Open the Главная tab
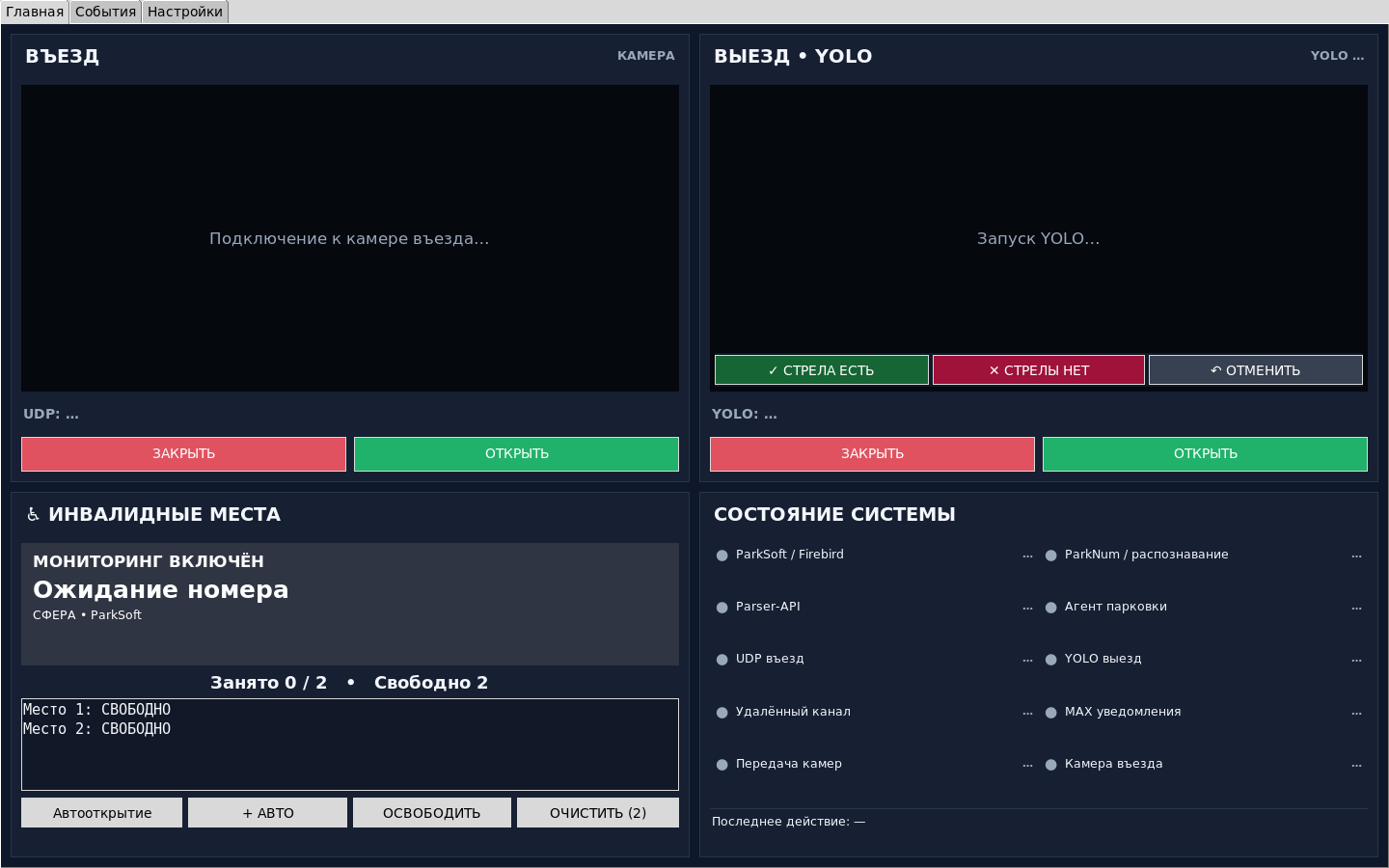This screenshot has width=1389, height=868. [x=35, y=12]
